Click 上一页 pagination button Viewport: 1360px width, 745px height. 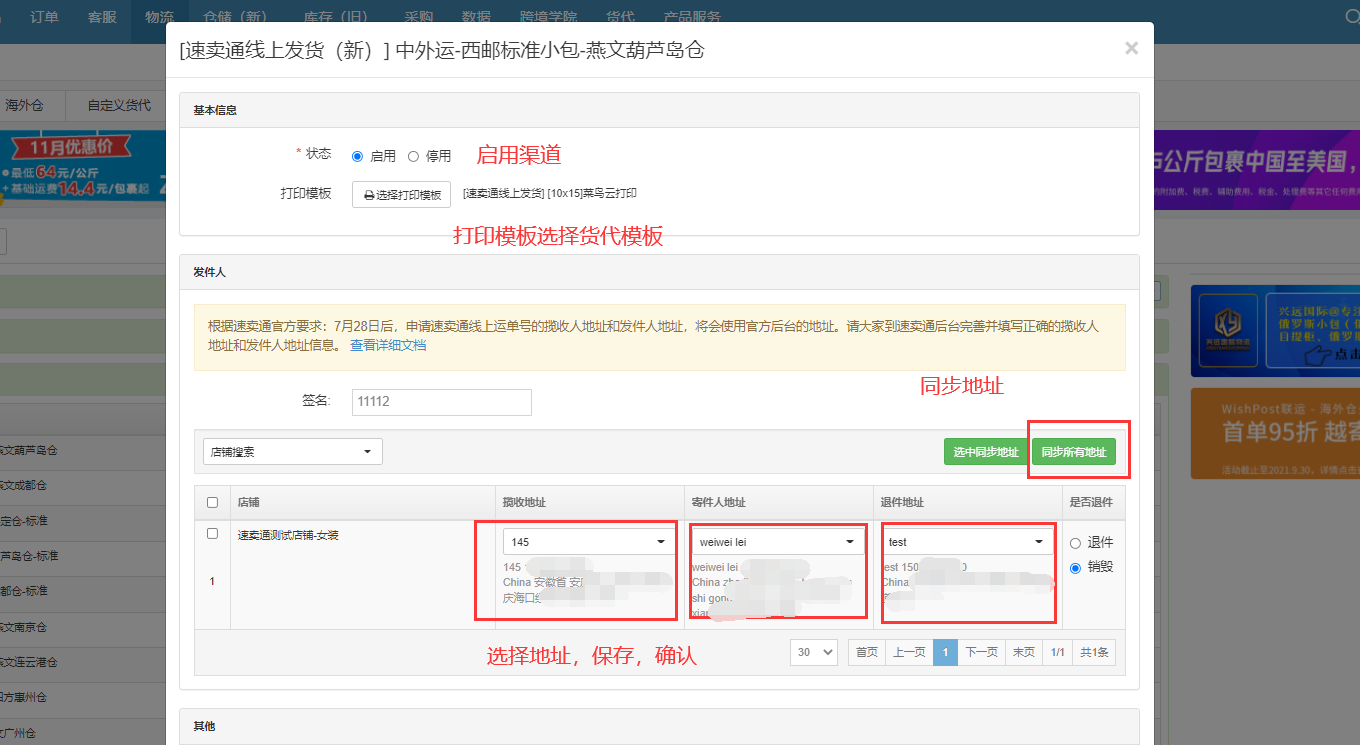[909, 652]
